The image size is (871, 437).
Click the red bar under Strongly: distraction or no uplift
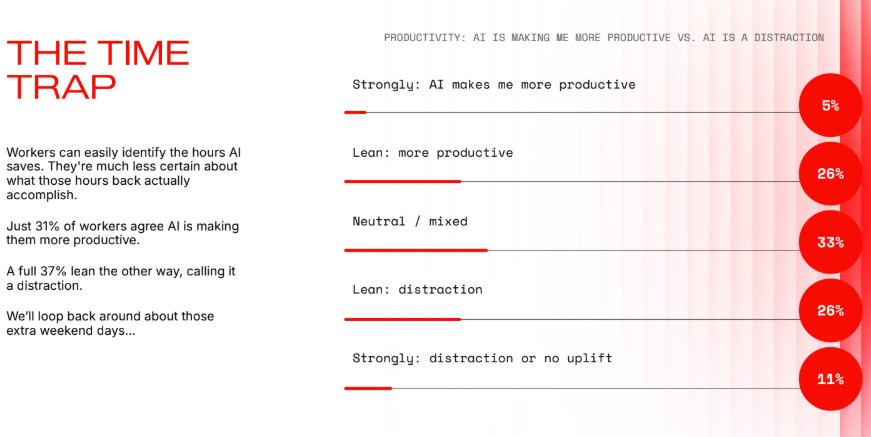(368, 388)
